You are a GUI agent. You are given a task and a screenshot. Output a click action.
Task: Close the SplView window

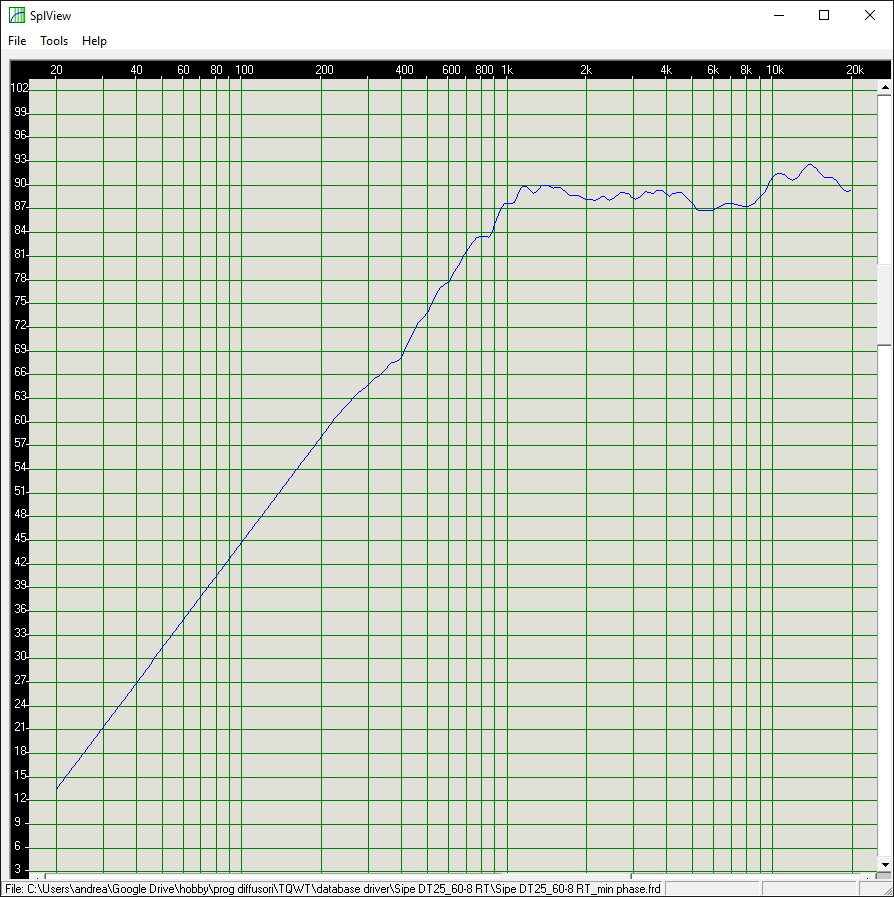[x=869, y=15]
